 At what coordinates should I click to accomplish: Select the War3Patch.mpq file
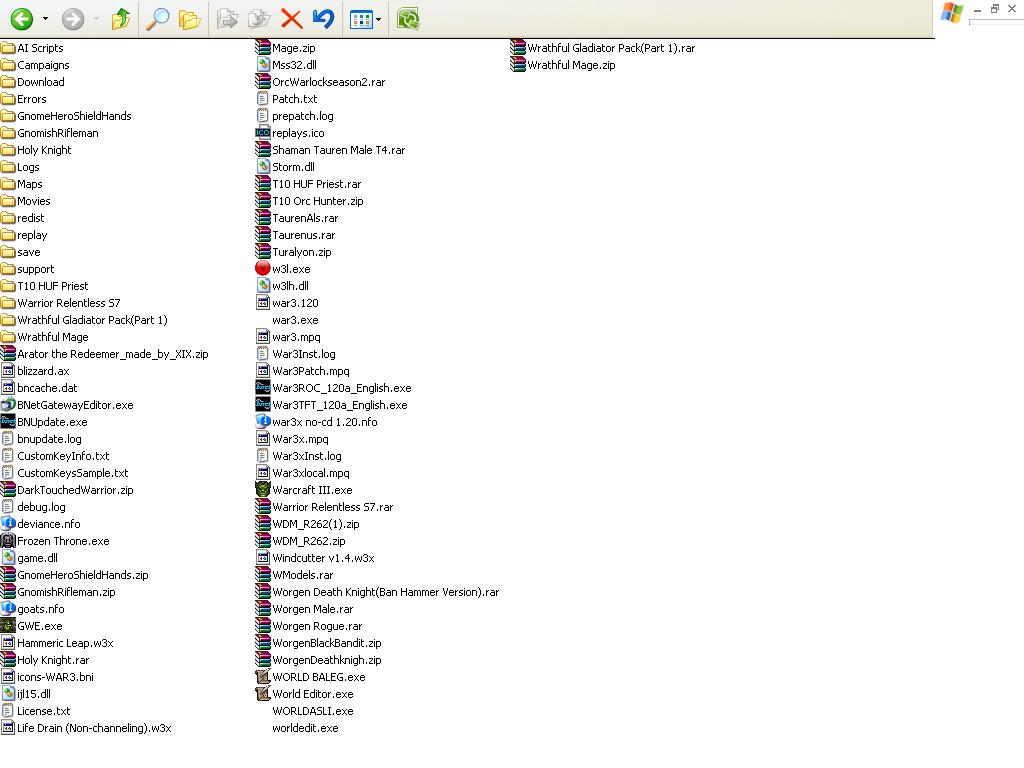pos(303,370)
